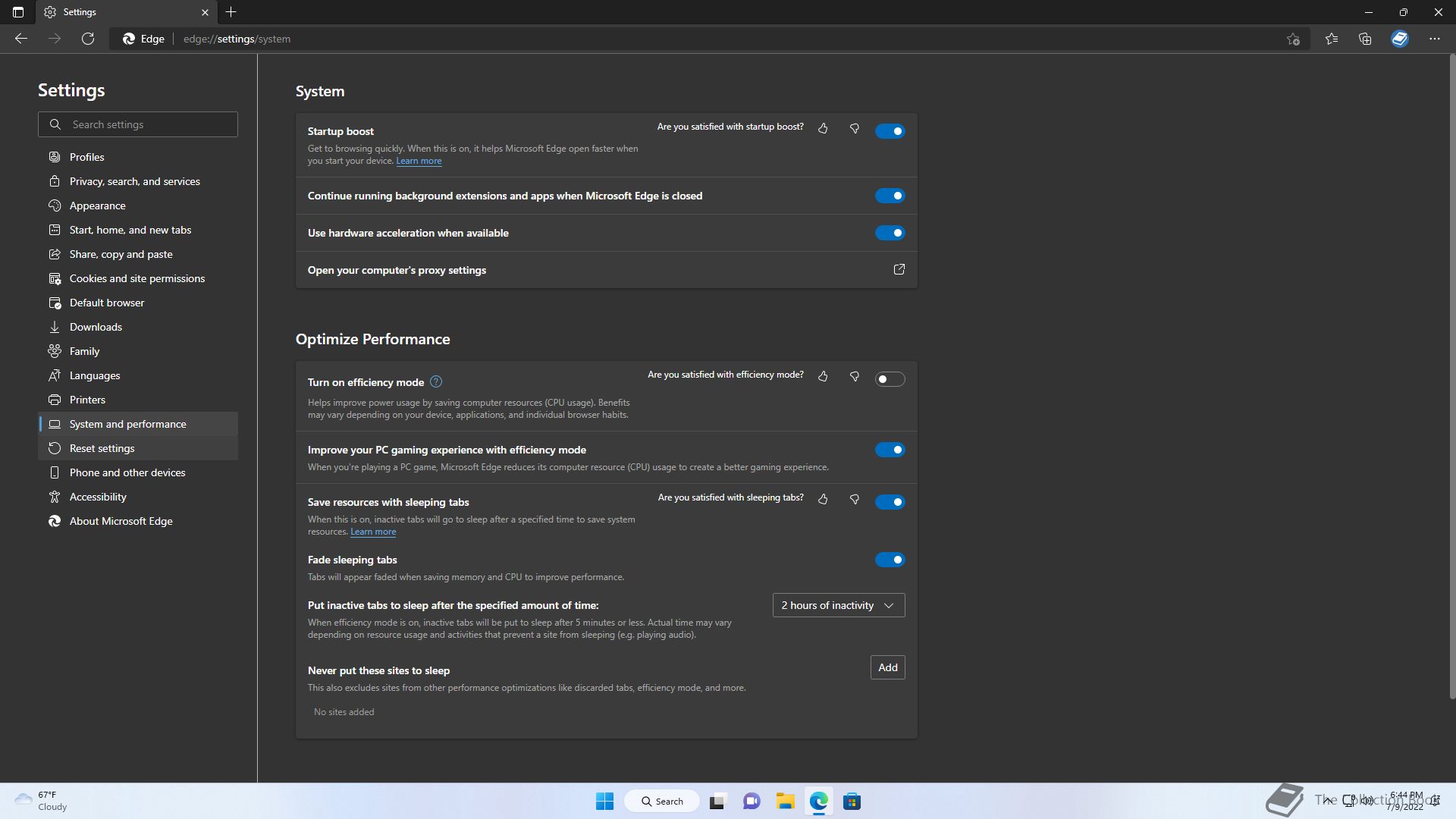Turn off the Startup boost toggle
This screenshot has width=1456, height=819.
coord(890,131)
